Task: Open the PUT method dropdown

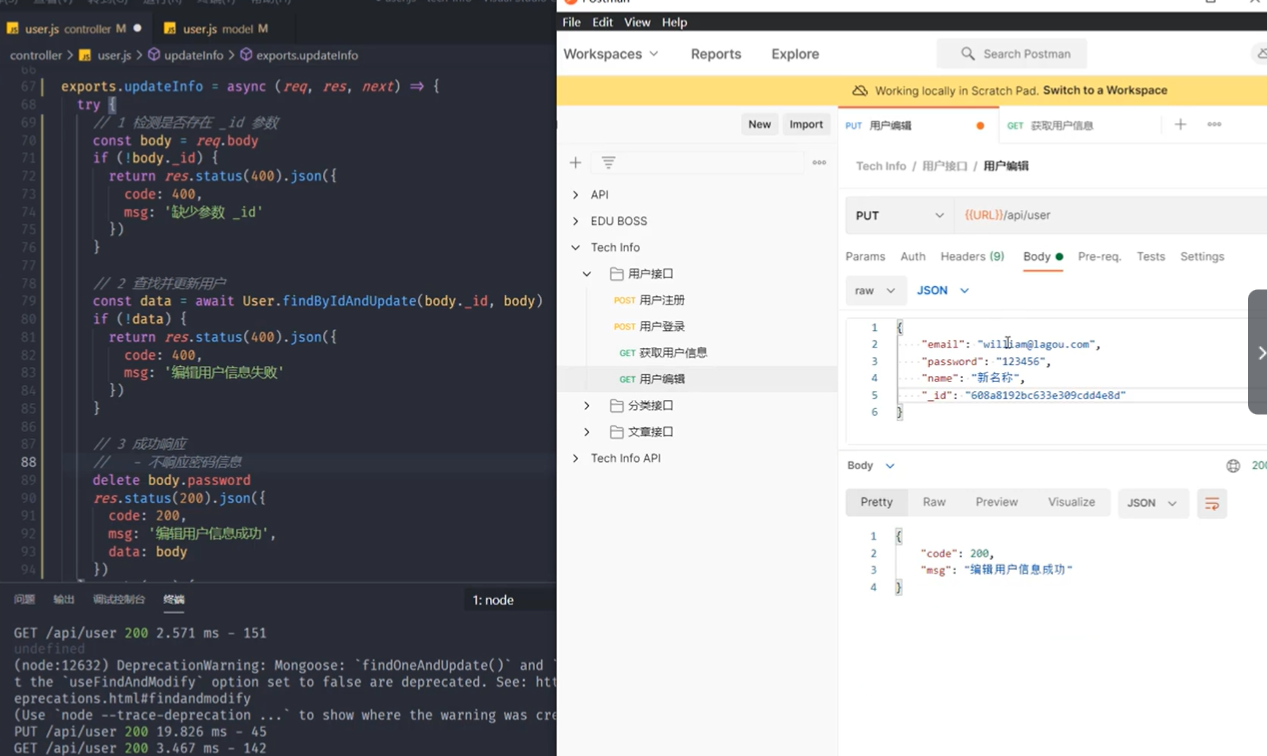Action: (x=899, y=215)
